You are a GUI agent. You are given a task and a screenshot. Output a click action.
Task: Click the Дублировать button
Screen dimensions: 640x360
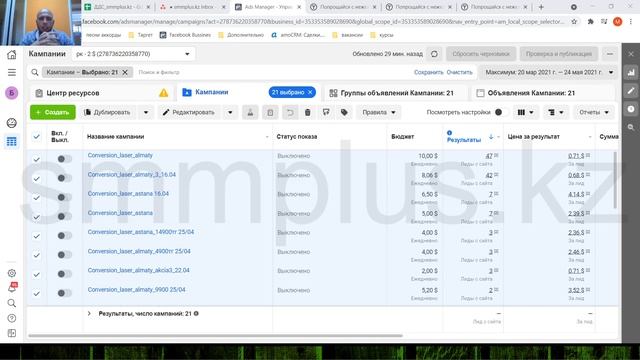(x=107, y=112)
